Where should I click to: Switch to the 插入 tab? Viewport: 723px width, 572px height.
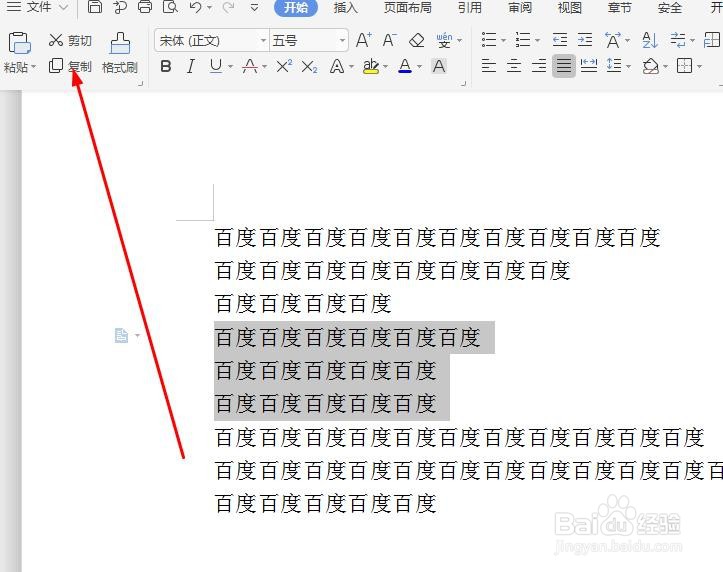tap(345, 8)
